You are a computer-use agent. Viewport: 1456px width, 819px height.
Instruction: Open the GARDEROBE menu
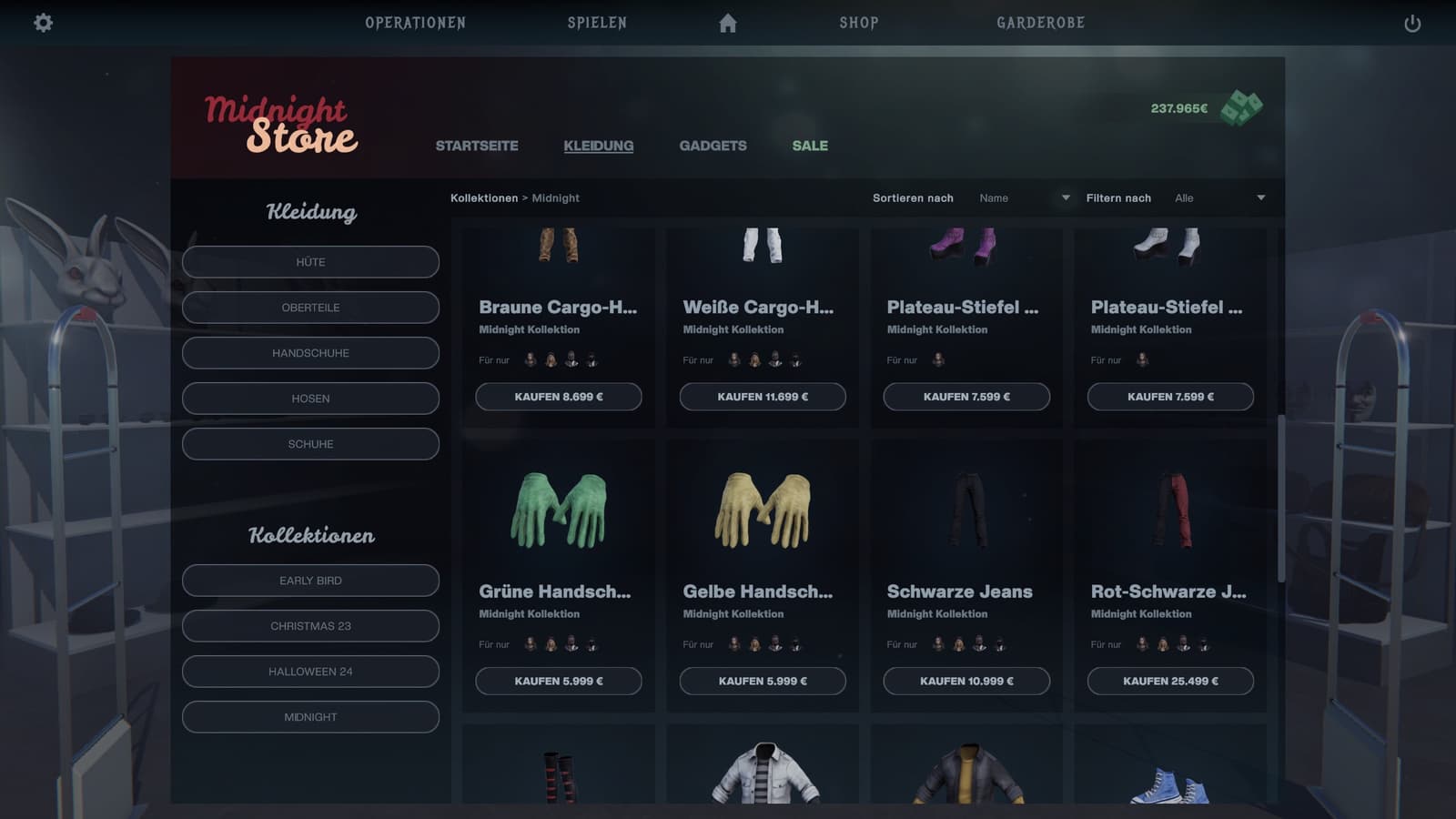1040,23
